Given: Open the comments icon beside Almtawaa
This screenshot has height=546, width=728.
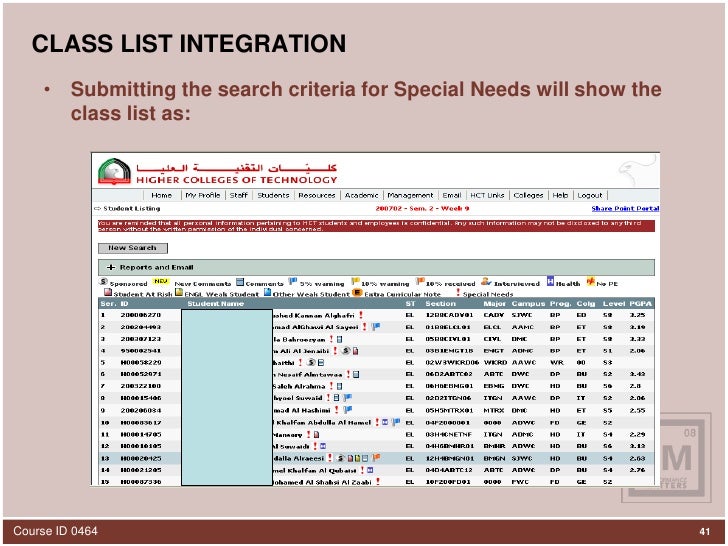Looking at the screenshot, I should [x=356, y=374].
